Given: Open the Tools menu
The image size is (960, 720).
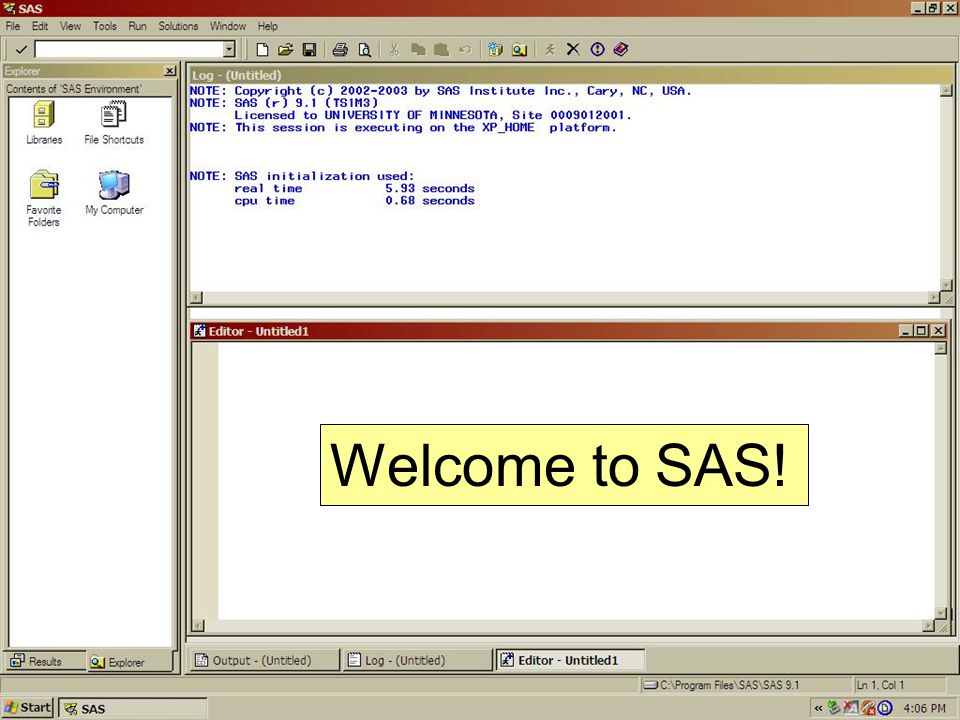Looking at the screenshot, I should [x=105, y=26].
